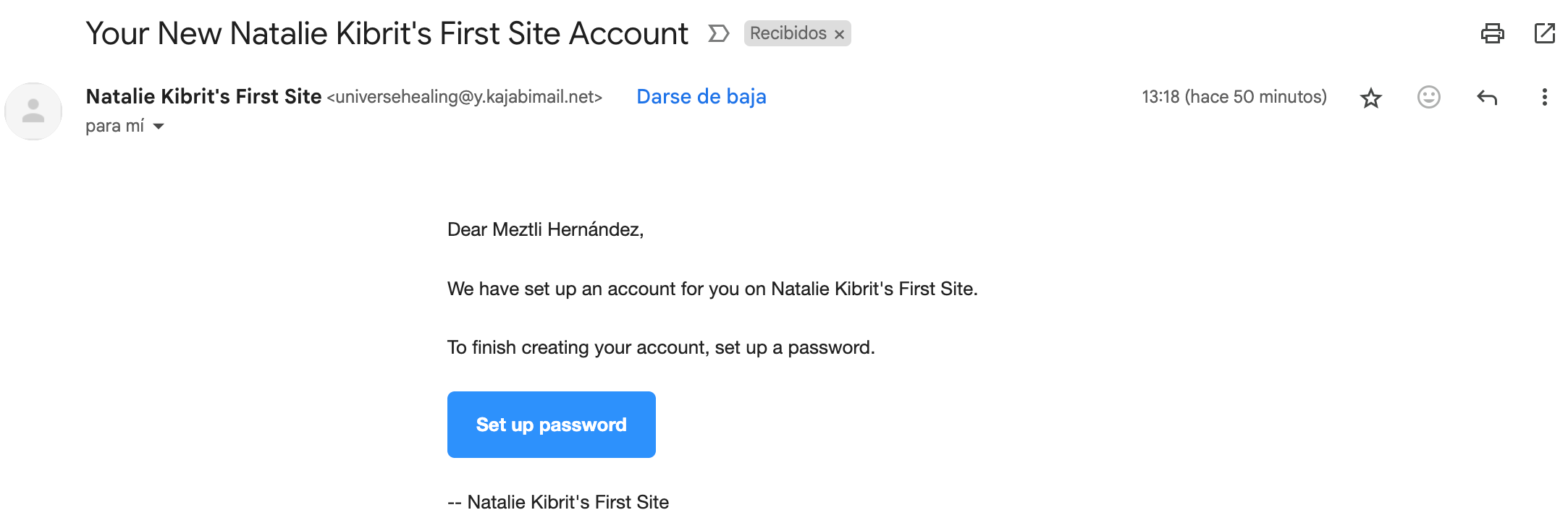The width and height of the screenshot is (1568, 531).
Task: Expand recipient details arrow next to "para mí"
Action: (159, 127)
